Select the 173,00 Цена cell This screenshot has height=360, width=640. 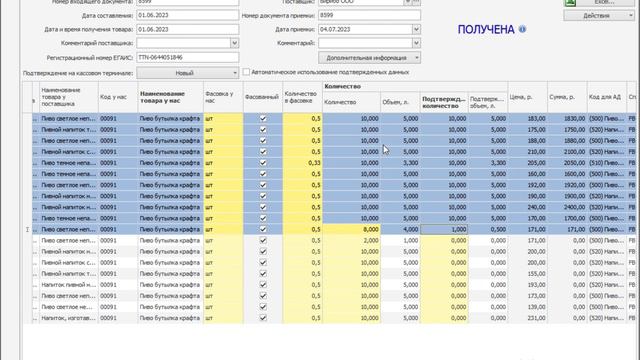(527, 296)
